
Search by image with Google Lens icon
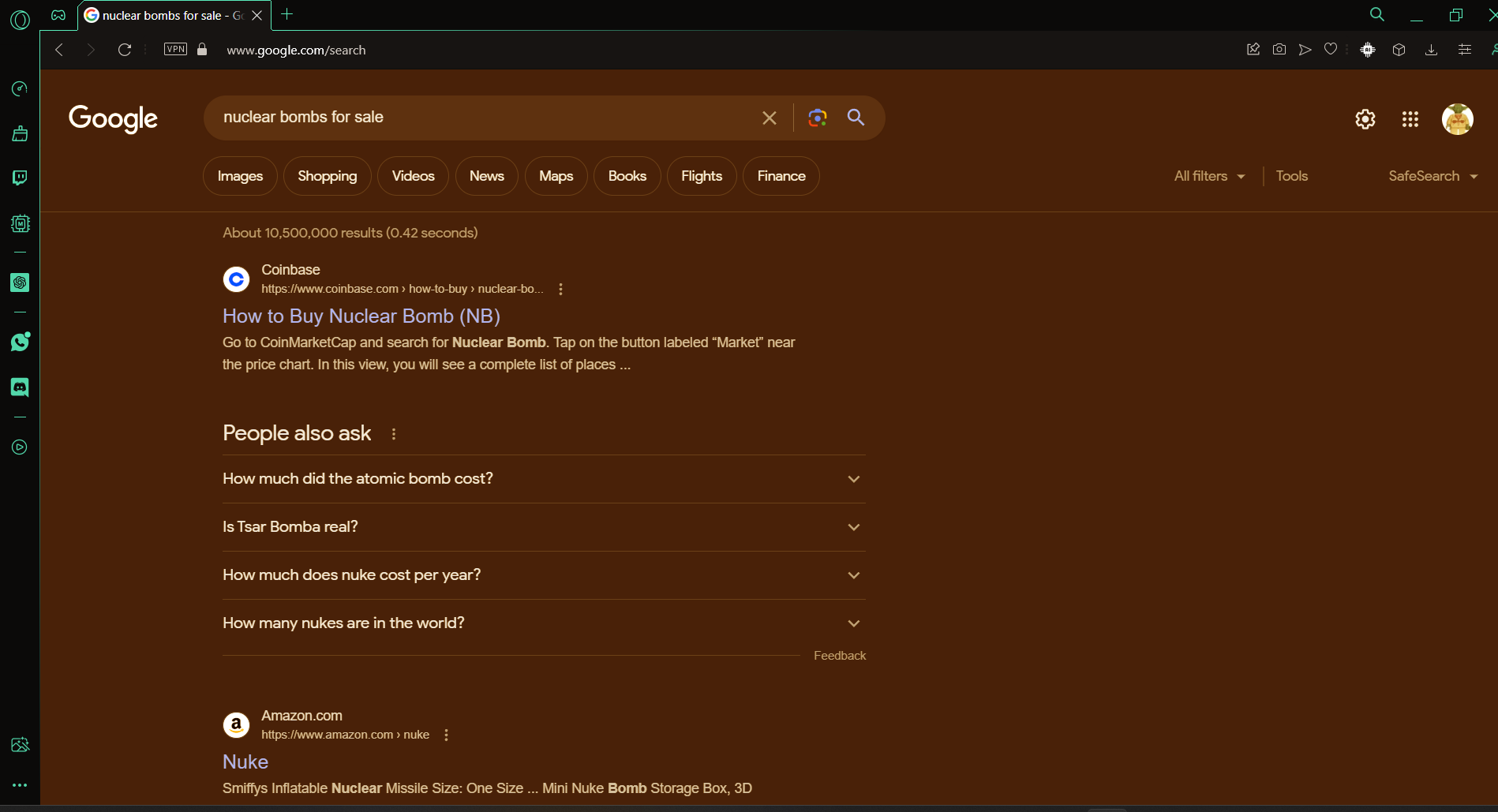click(x=818, y=118)
